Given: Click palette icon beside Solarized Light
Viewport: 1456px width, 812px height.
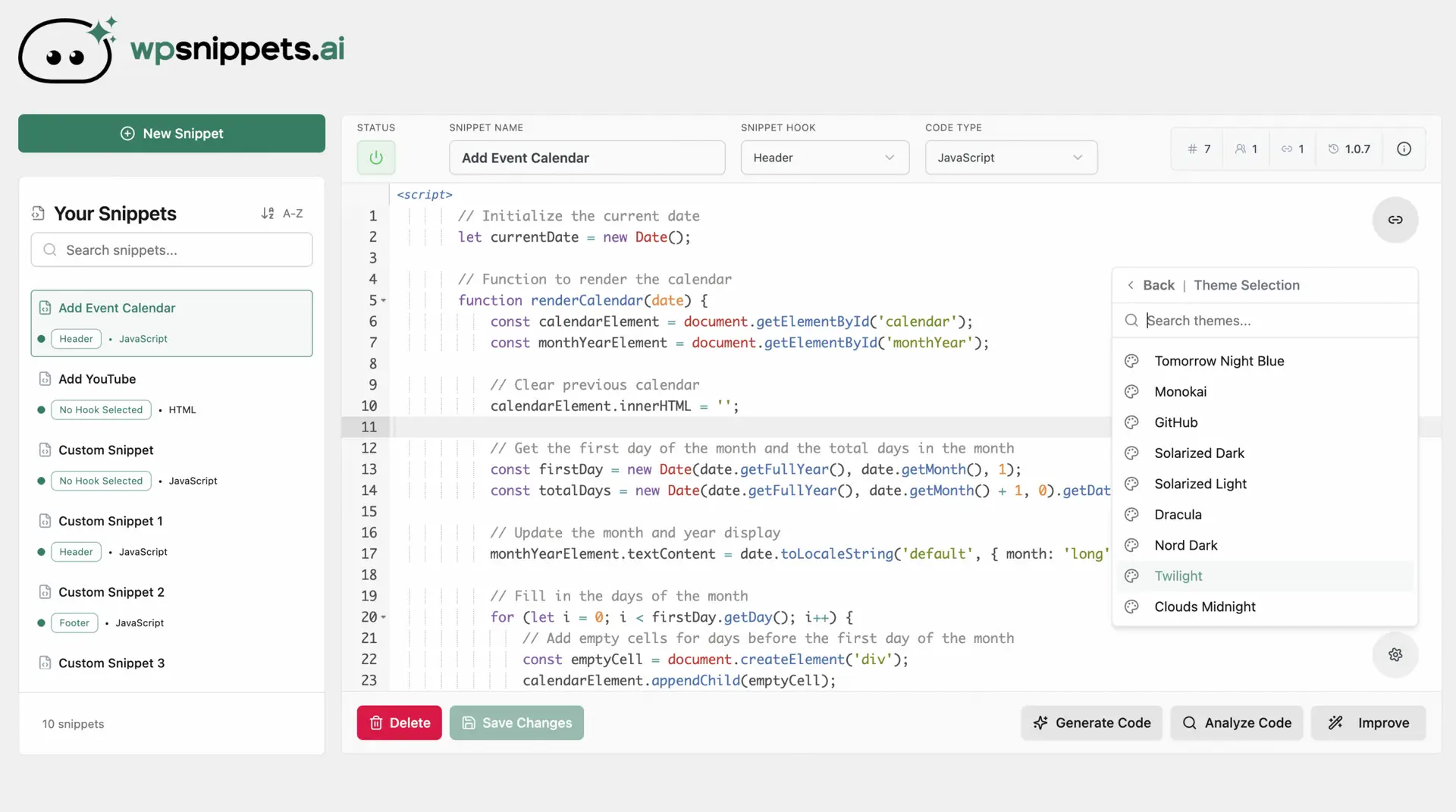Looking at the screenshot, I should tap(1131, 484).
